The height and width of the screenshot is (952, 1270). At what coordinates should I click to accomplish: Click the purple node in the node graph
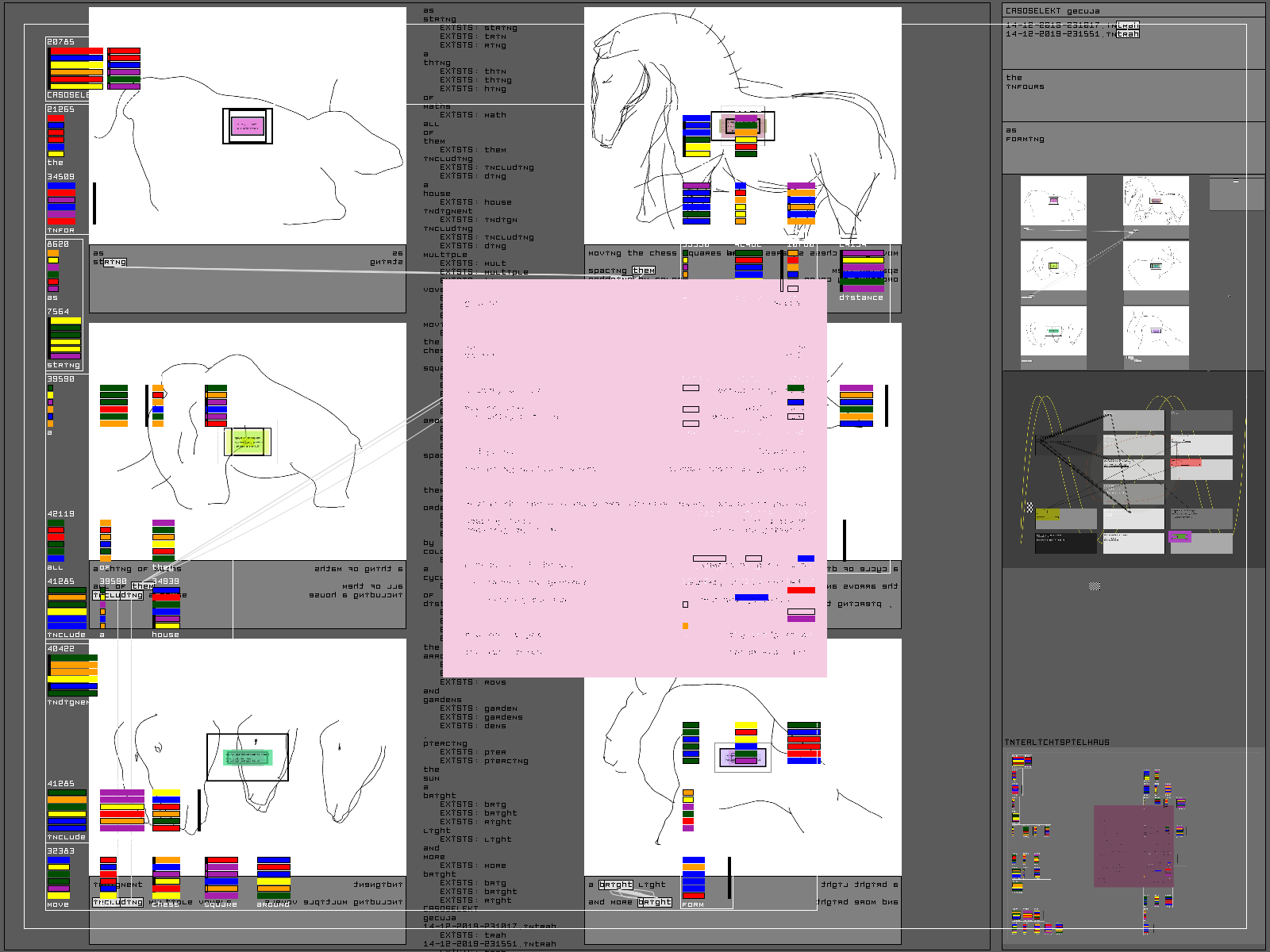tap(1180, 537)
